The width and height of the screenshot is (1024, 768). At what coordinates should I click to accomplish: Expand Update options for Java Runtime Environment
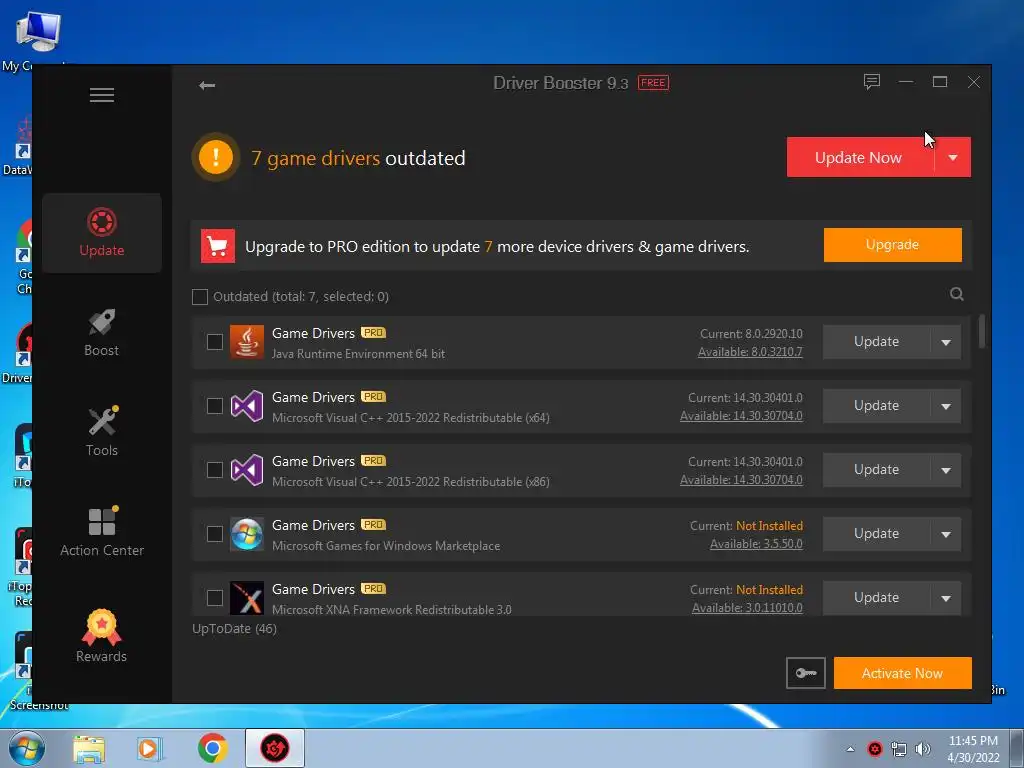click(x=946, y=342)
